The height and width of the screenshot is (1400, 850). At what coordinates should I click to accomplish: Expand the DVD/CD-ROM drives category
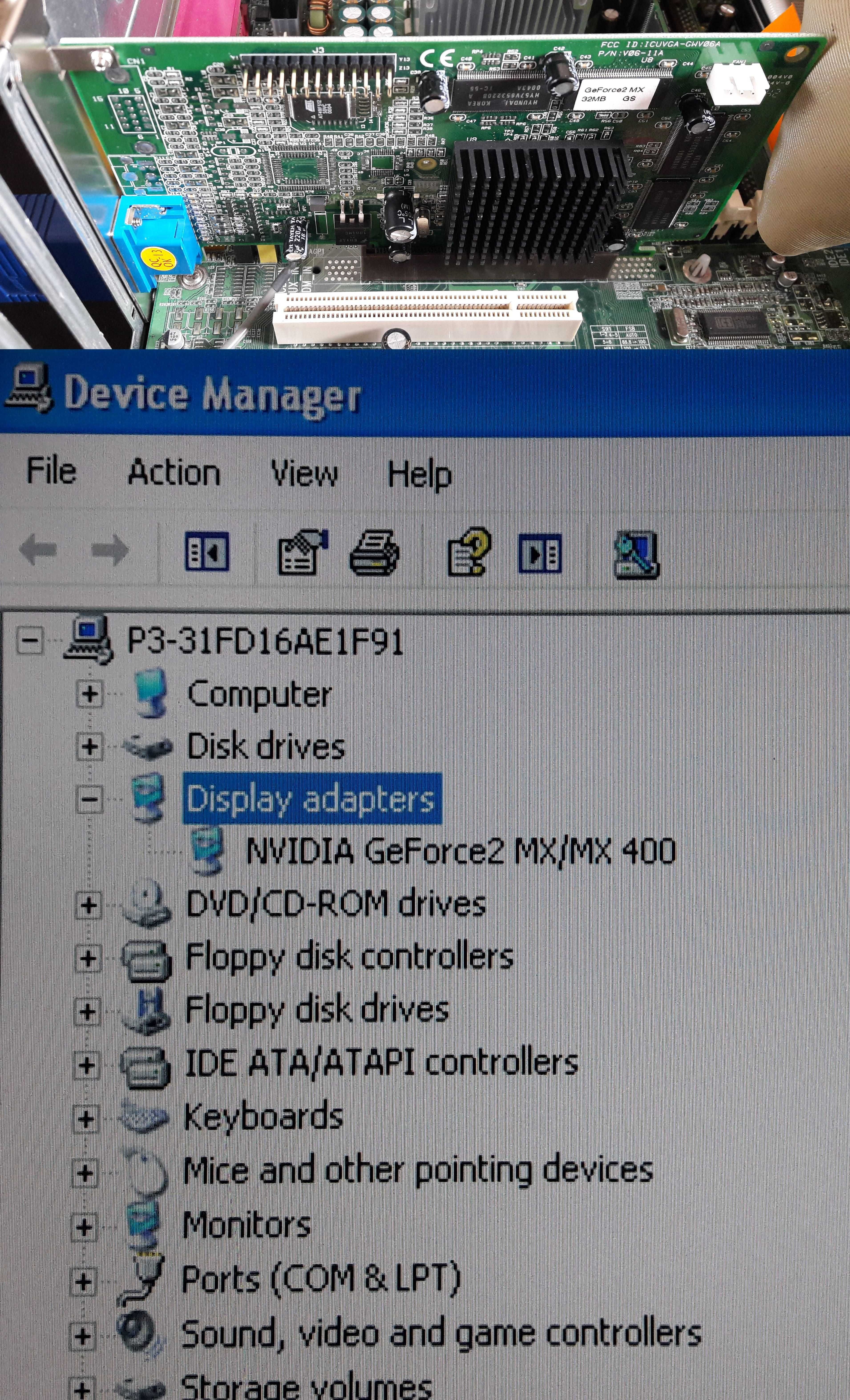point(88,905)
